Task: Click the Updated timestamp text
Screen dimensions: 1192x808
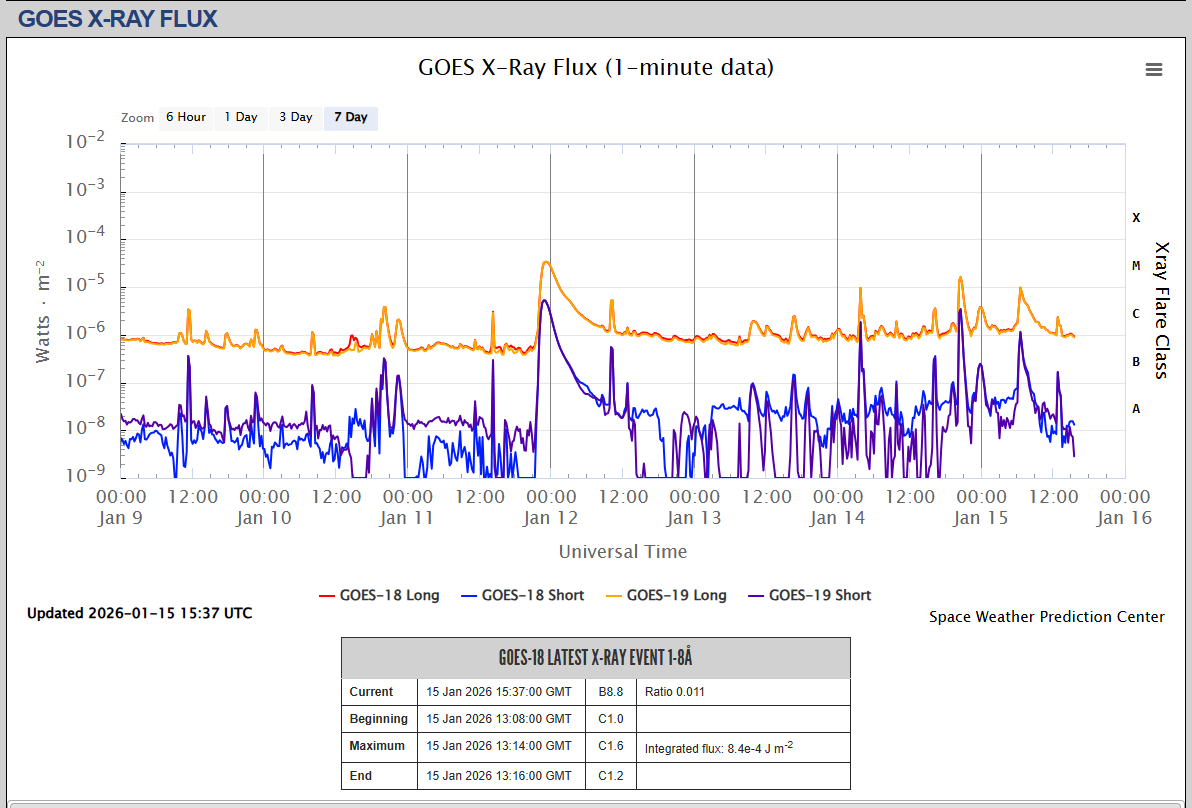Action: (x=139, y=613)
